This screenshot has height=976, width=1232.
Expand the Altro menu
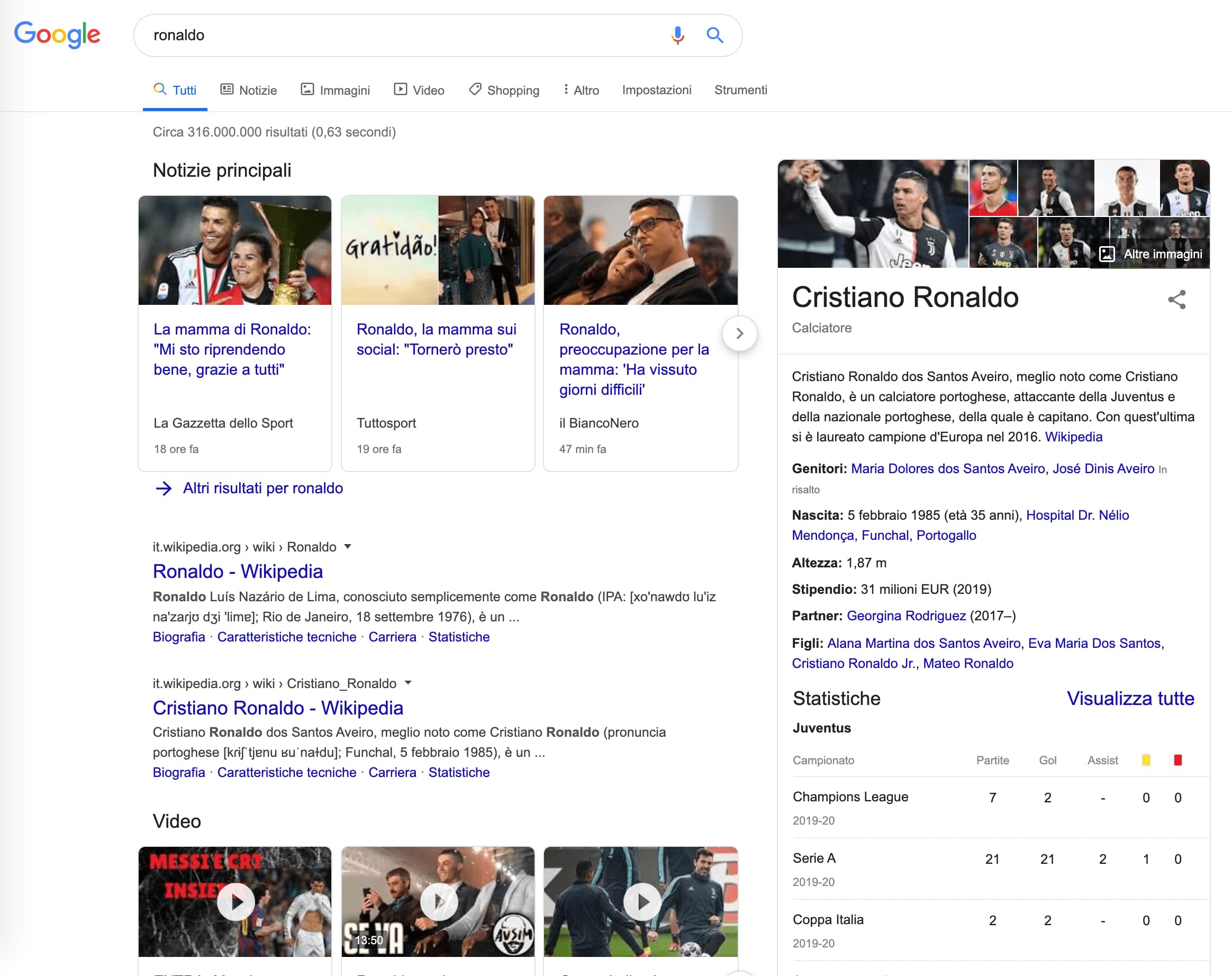(x=581, y=91)
